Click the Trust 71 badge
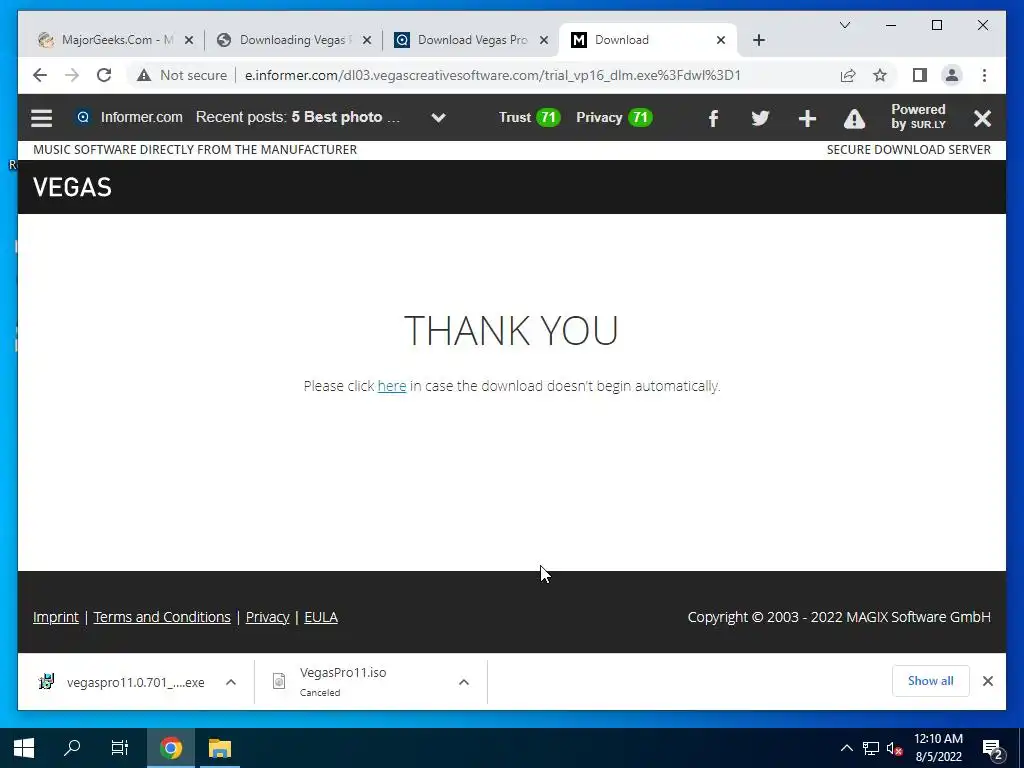The image size is (1024, 768). pos(530,118)
